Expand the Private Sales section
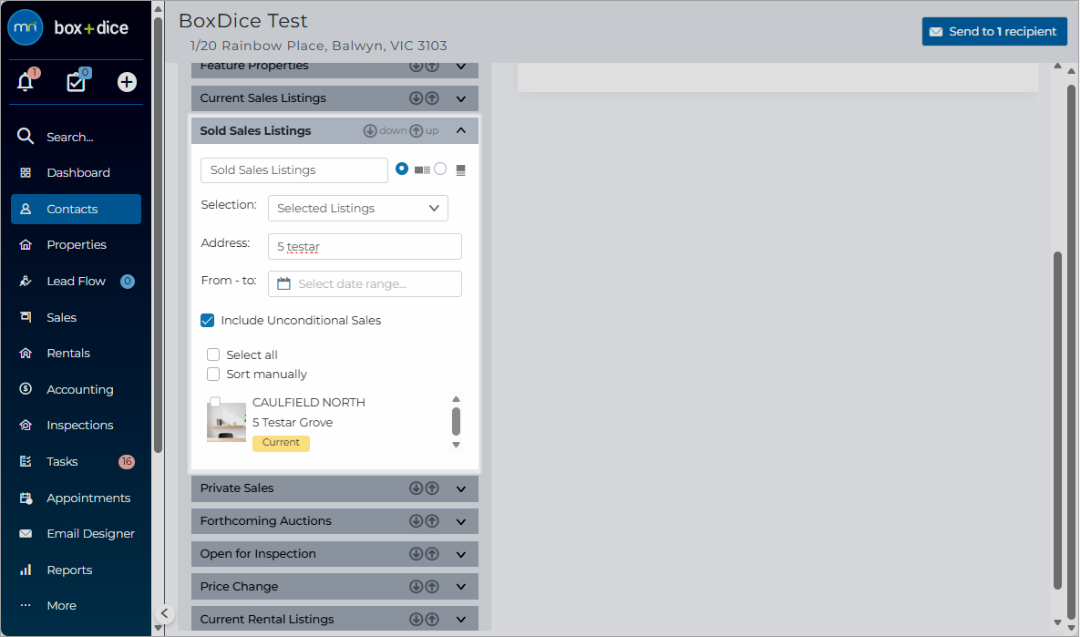 pos(461,488)
